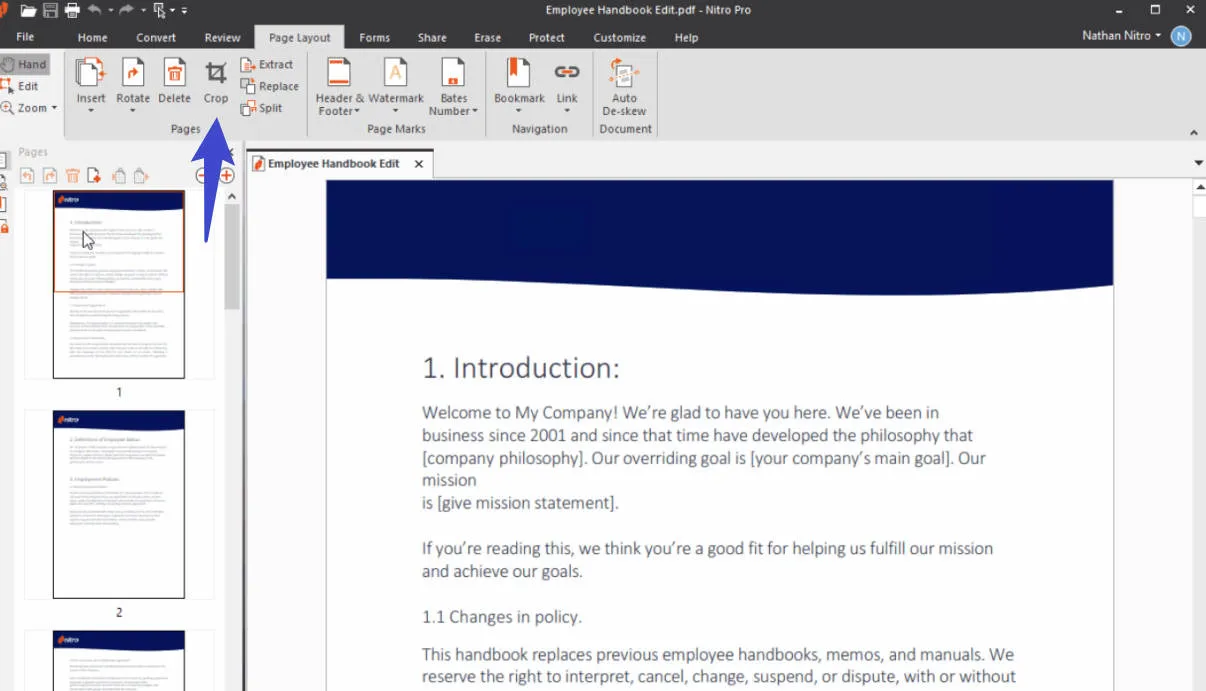The height and width of the screenshot is (691, 1206).
Task: Select the Crop pages tool
Action: (x=216, y=82)
